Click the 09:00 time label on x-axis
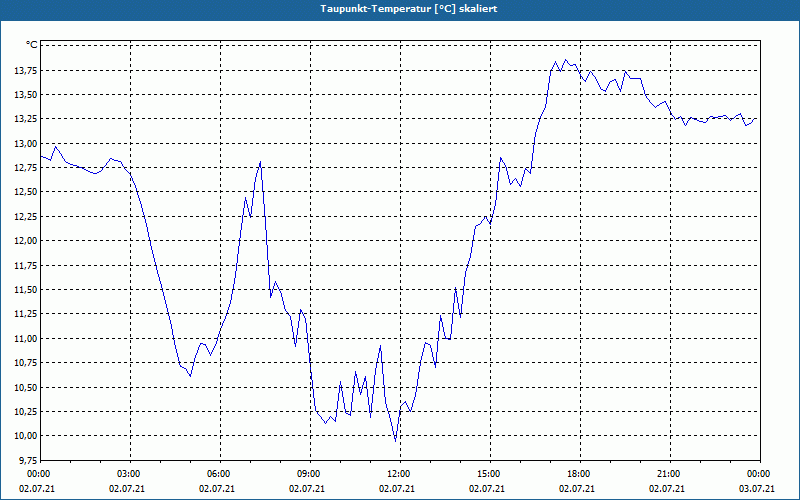The height and width of the screenshot is (500, 800). point(310,474)
